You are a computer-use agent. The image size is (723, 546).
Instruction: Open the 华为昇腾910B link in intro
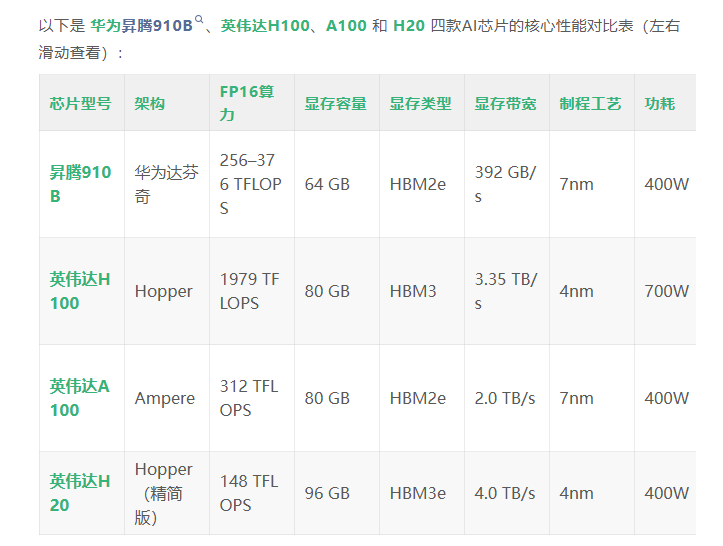[x=141, y=26]
